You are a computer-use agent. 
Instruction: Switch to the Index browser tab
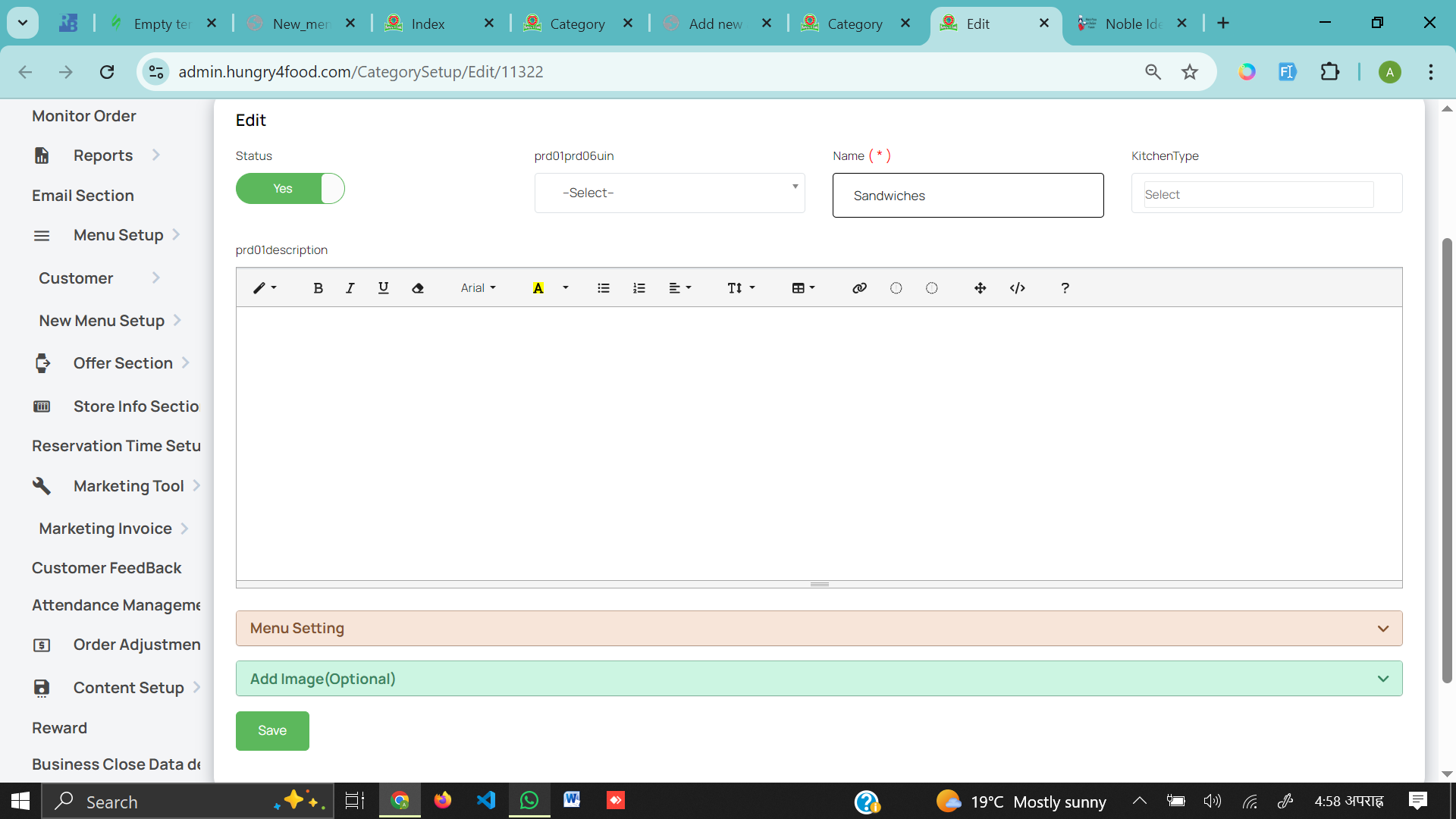pyautogui.click(x=428, y=24)
